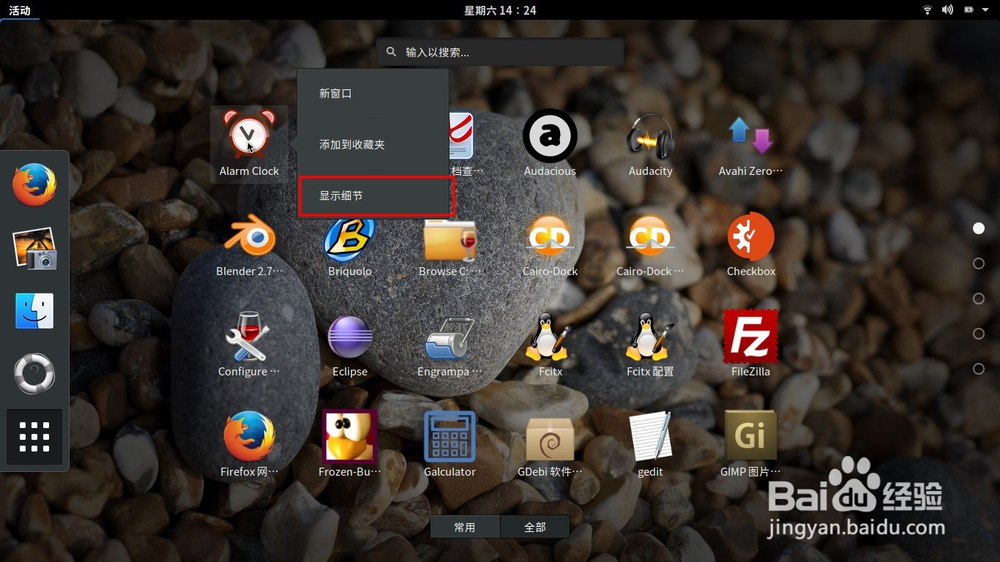Go to fourth app page dot

[978, 334]
